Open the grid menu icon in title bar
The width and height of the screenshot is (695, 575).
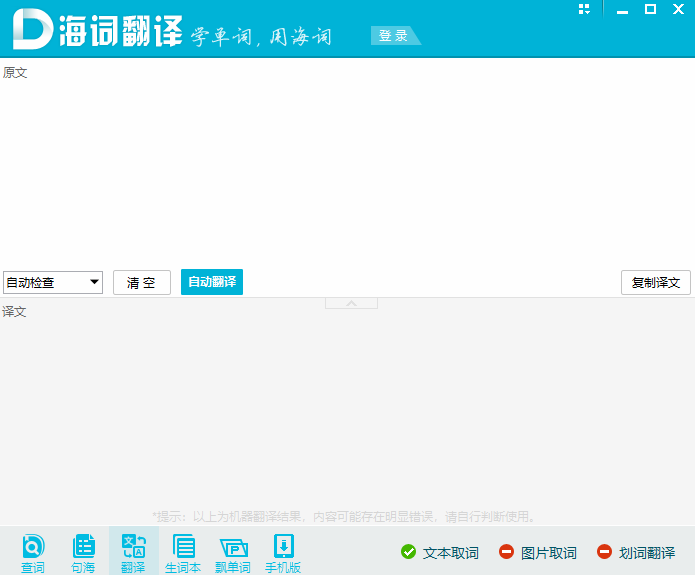584,9
